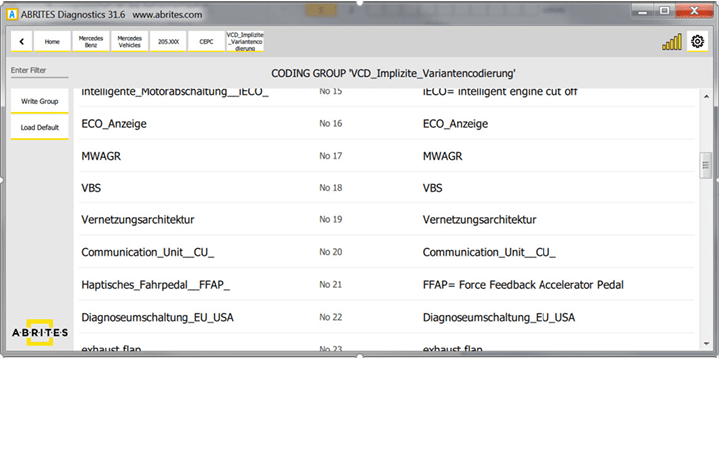This screenshot has height=455, width=719.
Task: Click the back arrow navigation button
Action: click(22, 41)
